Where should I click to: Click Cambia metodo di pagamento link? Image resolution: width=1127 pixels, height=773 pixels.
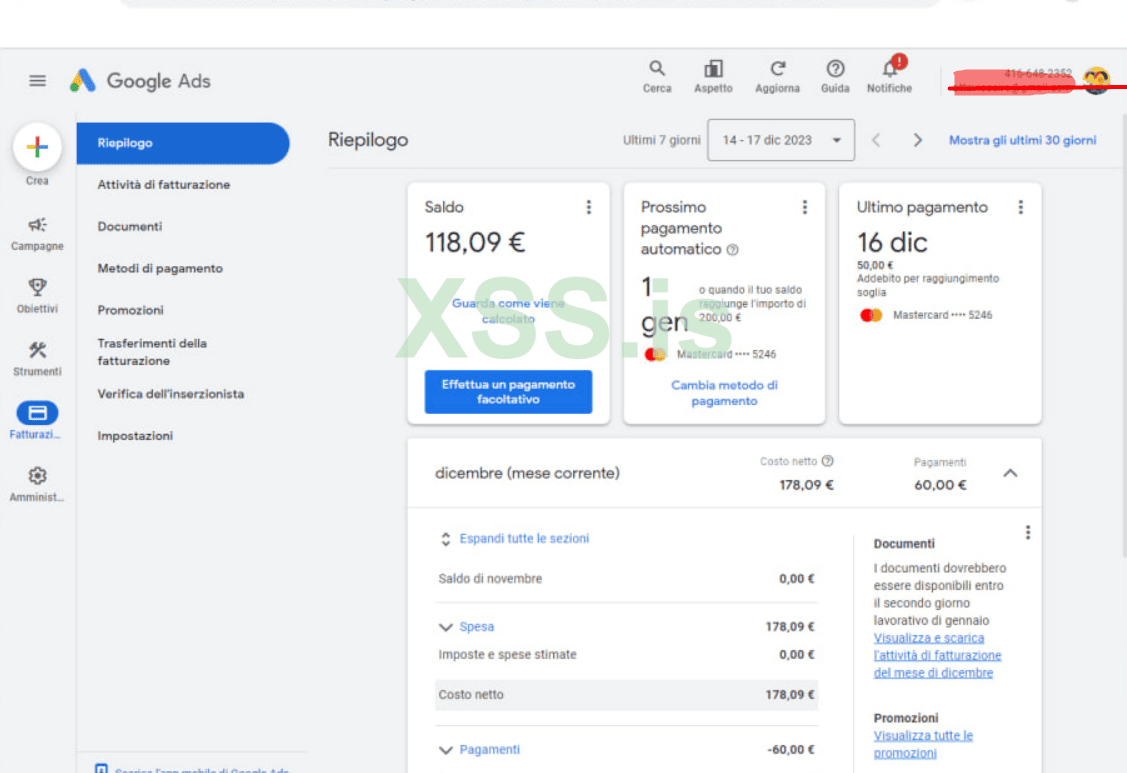724,393
